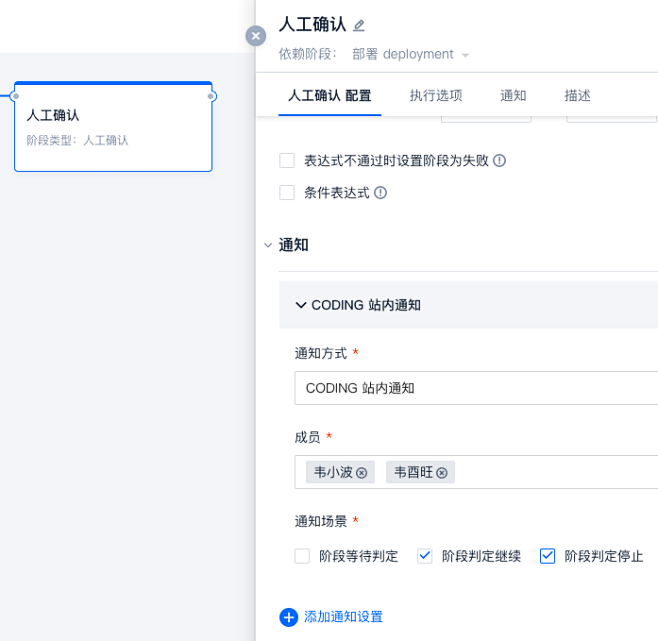Uncheck the 阶段判定继续 checkbox
The image size is (658, 641).
point(425,556)
